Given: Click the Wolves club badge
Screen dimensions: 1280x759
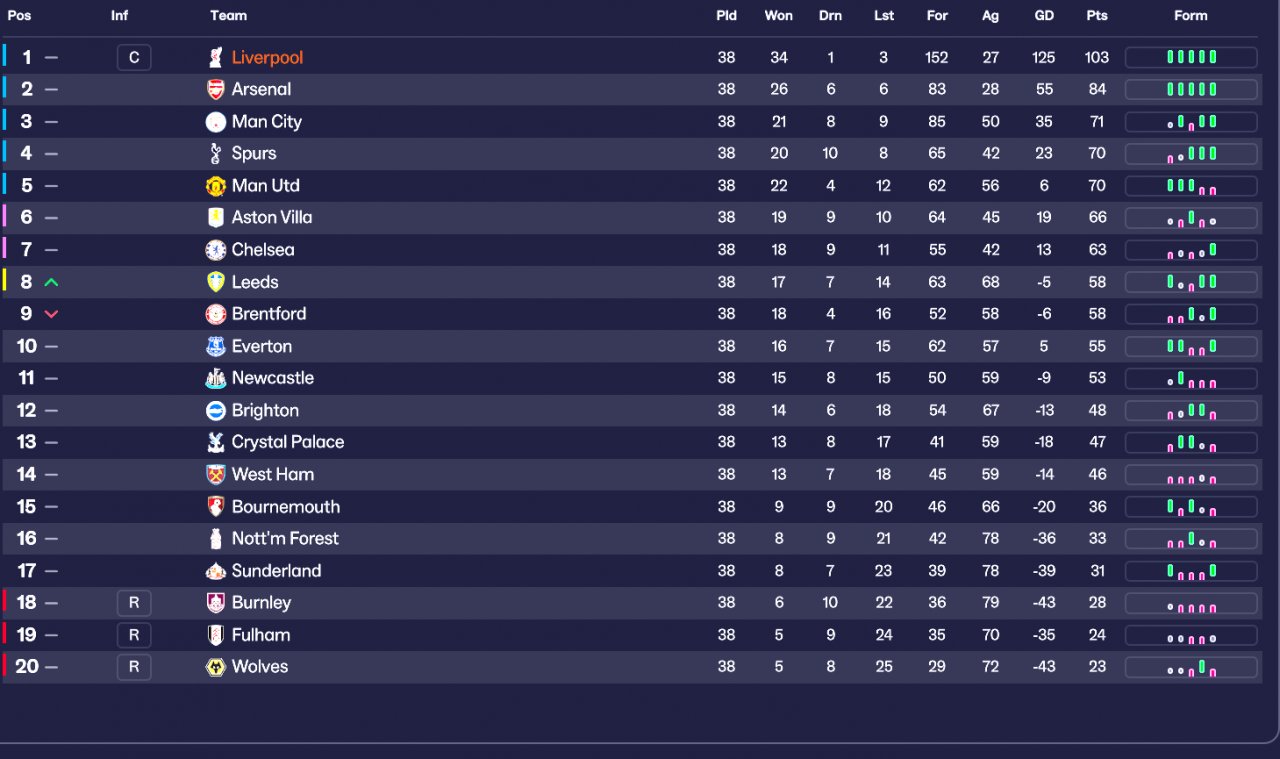Looking at the screenshot, I should [215, 667].
